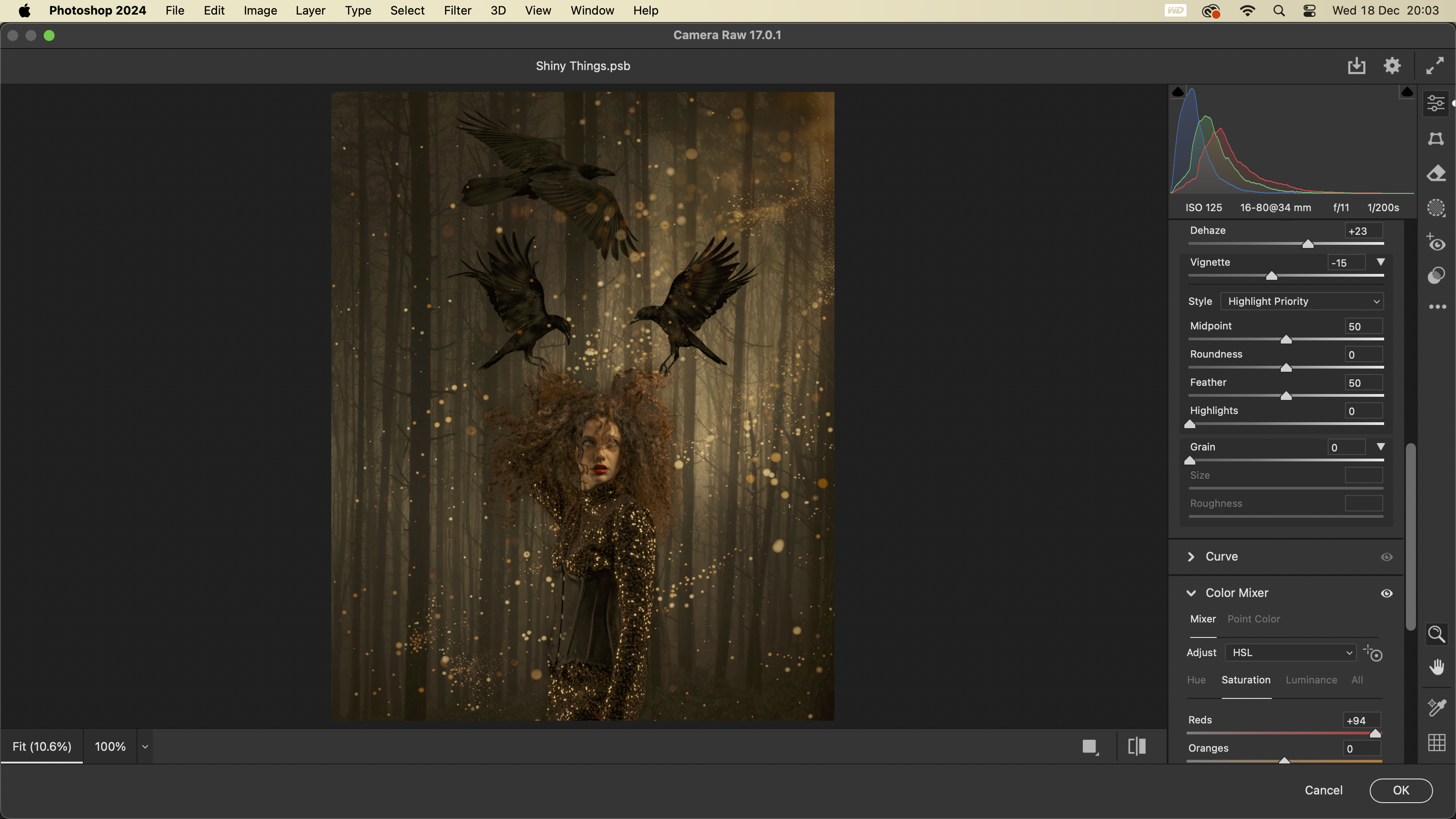
Task: Click the save image download icon
Action: (x=1356, y=66)
